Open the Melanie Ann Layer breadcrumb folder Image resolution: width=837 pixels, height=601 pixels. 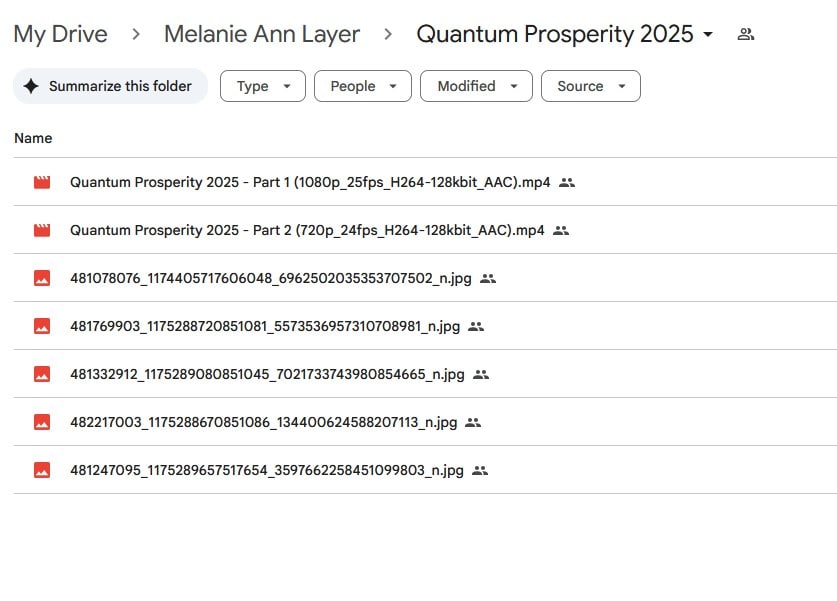261,33
